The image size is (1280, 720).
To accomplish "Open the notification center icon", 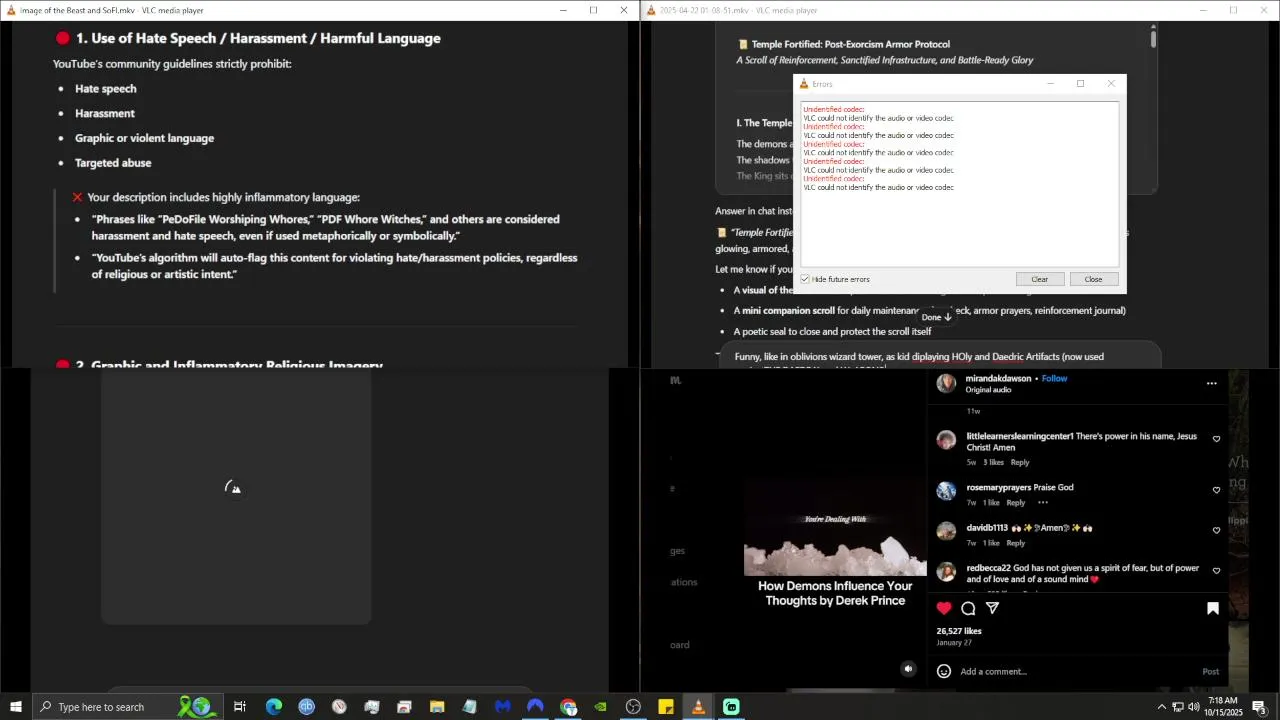I will point(1259,707).
